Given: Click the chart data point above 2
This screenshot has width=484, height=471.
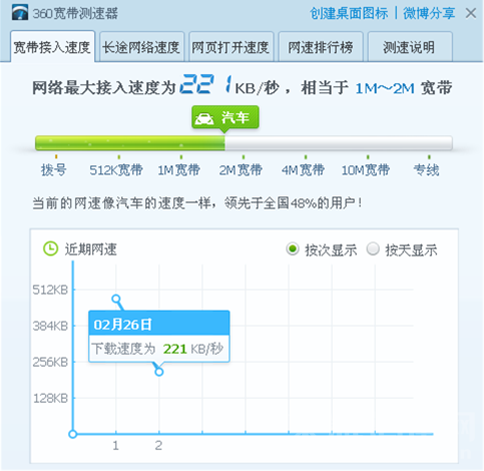Looking at the screenshot, I should 159,372.
